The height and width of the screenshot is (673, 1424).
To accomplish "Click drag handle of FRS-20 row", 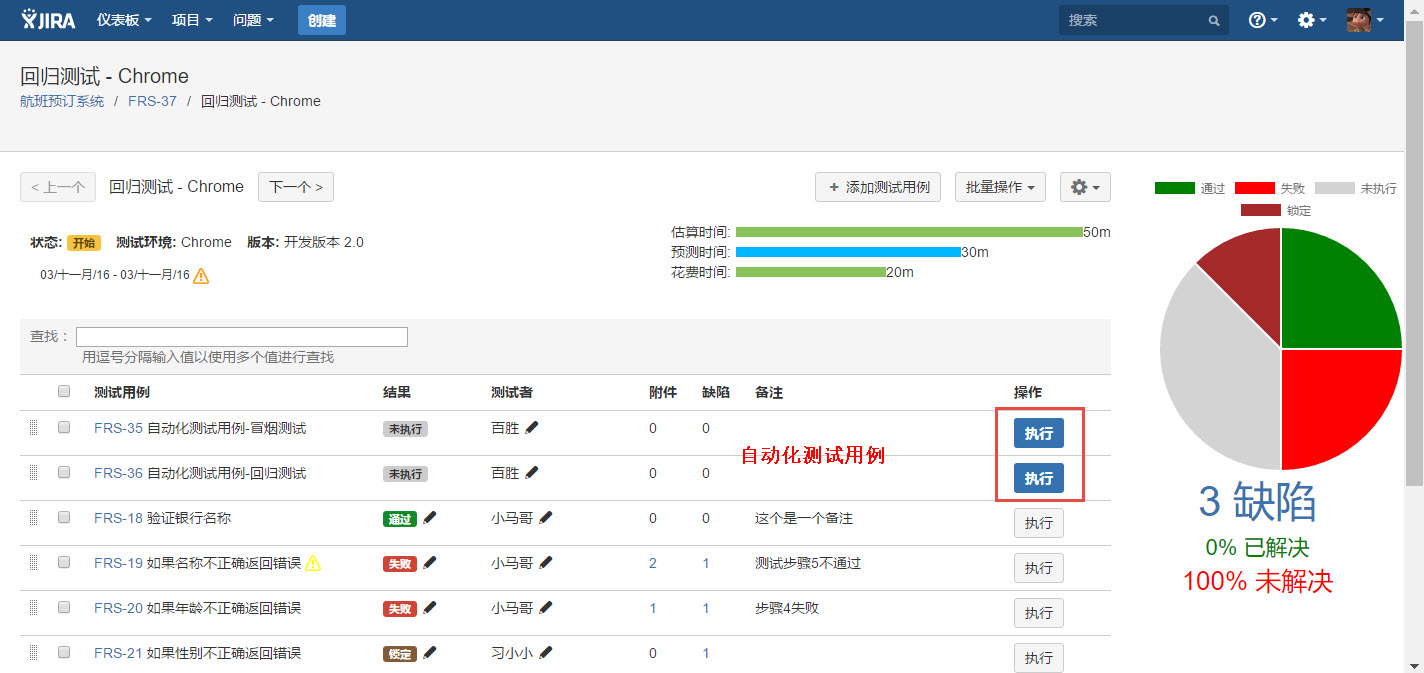I will click(x=33, y=608).
